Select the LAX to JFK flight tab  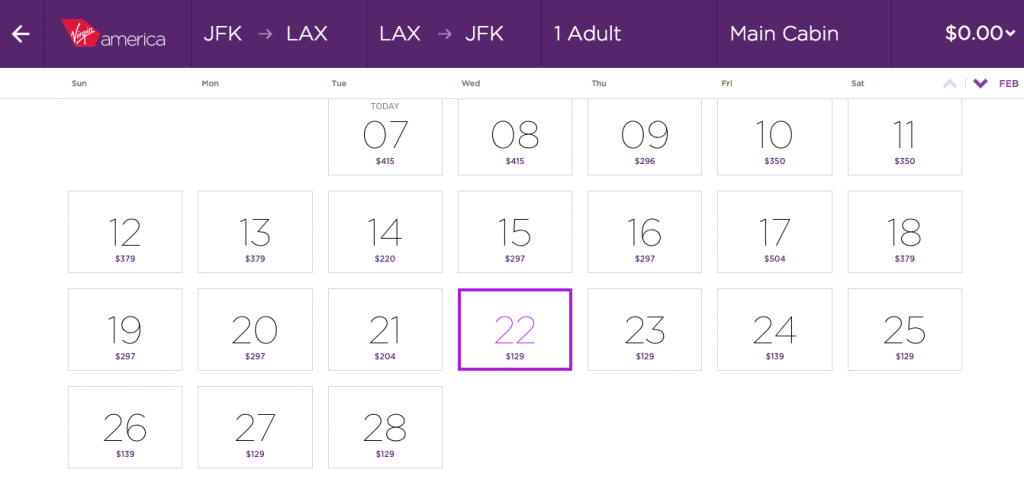(454, 34)
